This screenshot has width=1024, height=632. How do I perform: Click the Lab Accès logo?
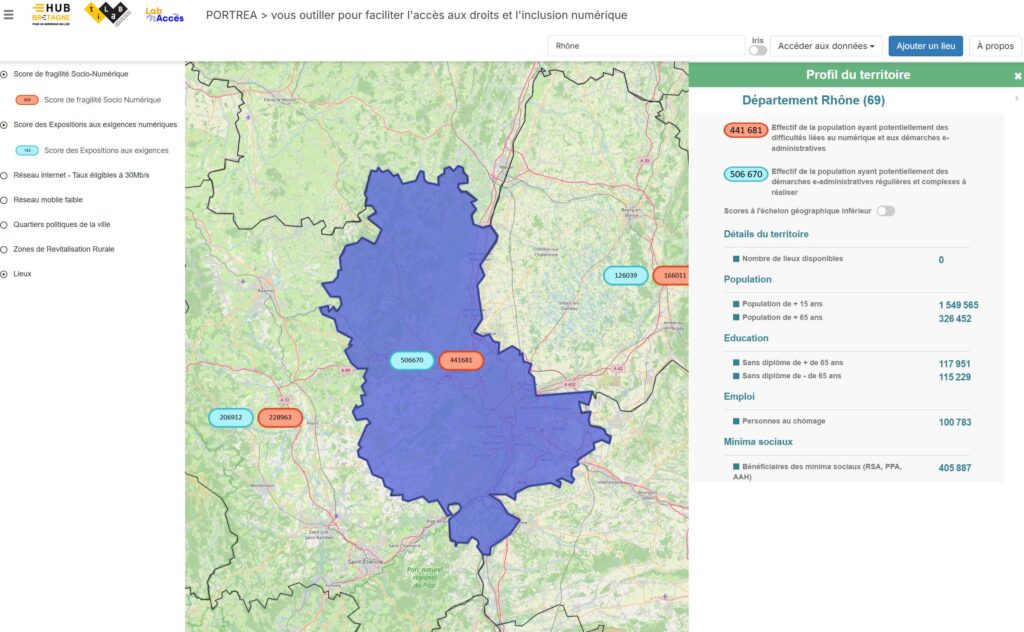coord(165,15)
